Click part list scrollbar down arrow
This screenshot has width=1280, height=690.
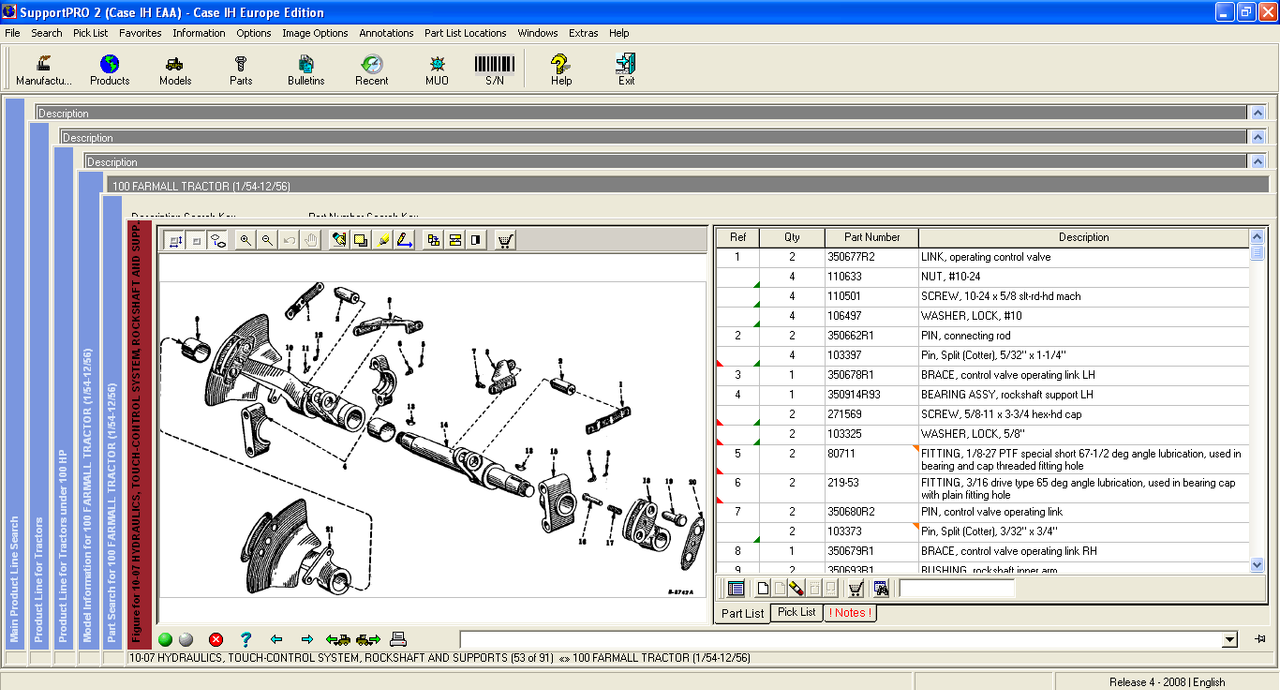coord(1257,565)
